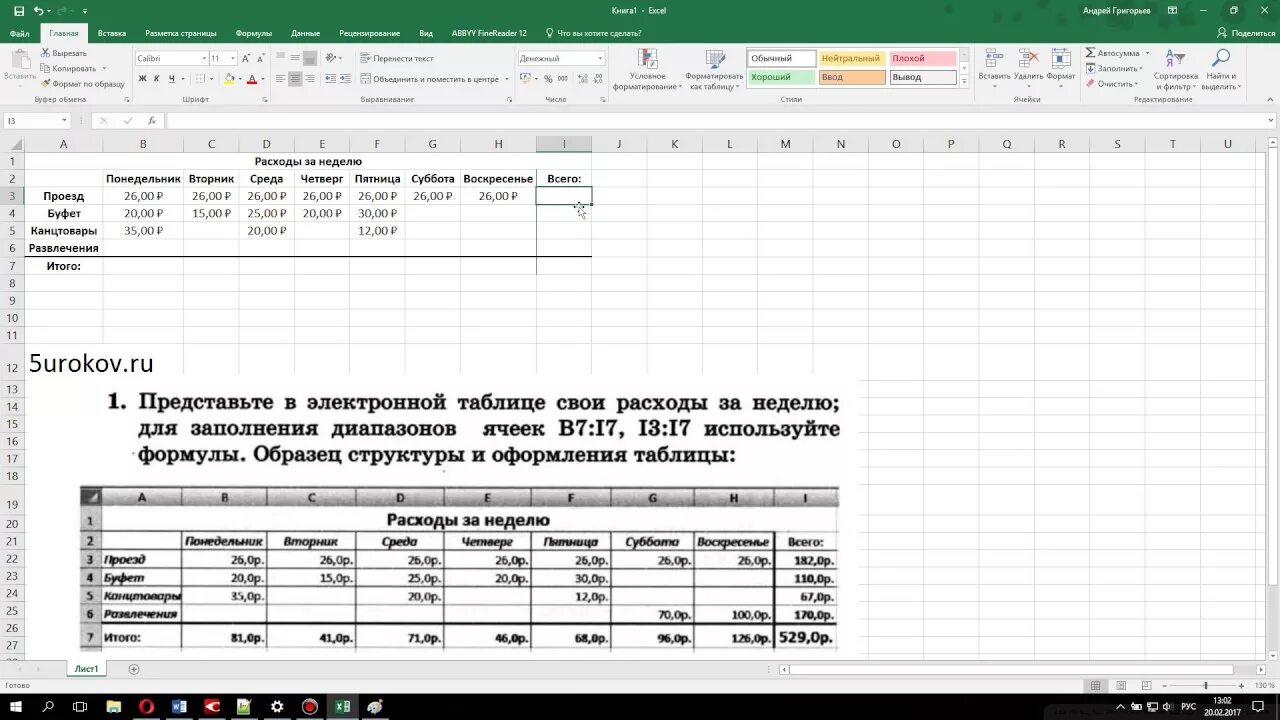Select Format Painter (Формат по образцу)
This screenshot has height=720, width=1280.
pyautogui.click(x=83, y=84)
